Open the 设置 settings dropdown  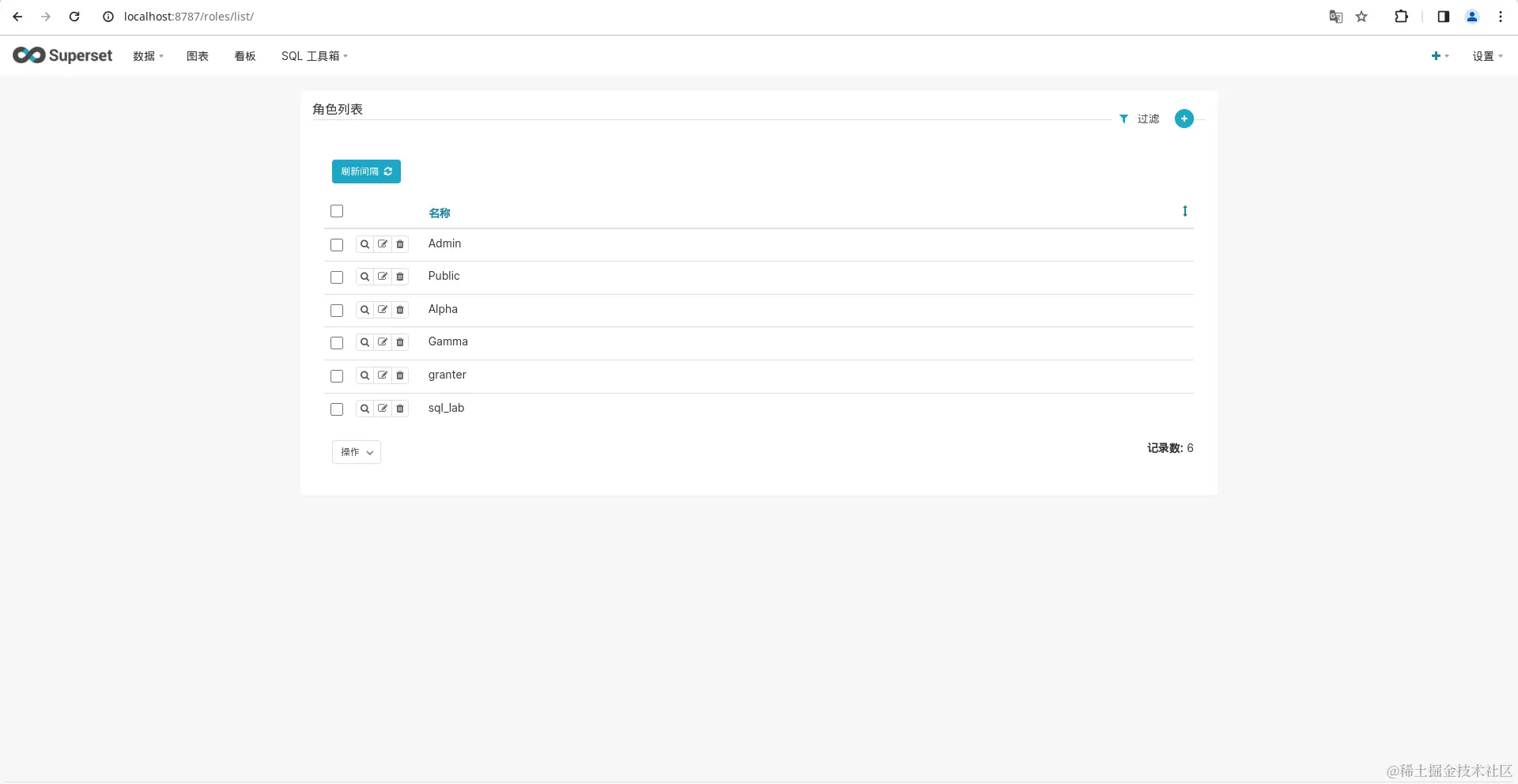pos(1487,56)
